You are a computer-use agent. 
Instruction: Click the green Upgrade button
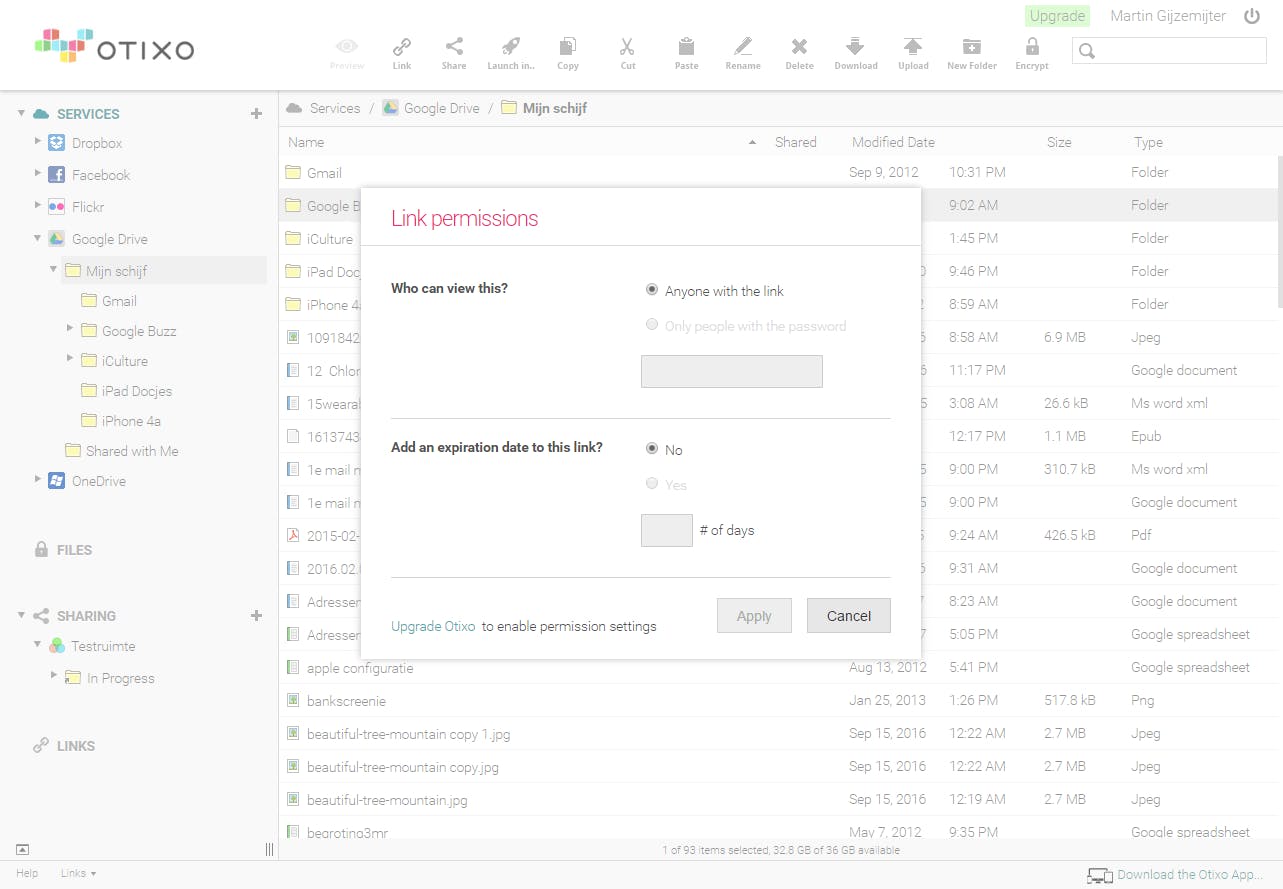tap(1057, 16)
